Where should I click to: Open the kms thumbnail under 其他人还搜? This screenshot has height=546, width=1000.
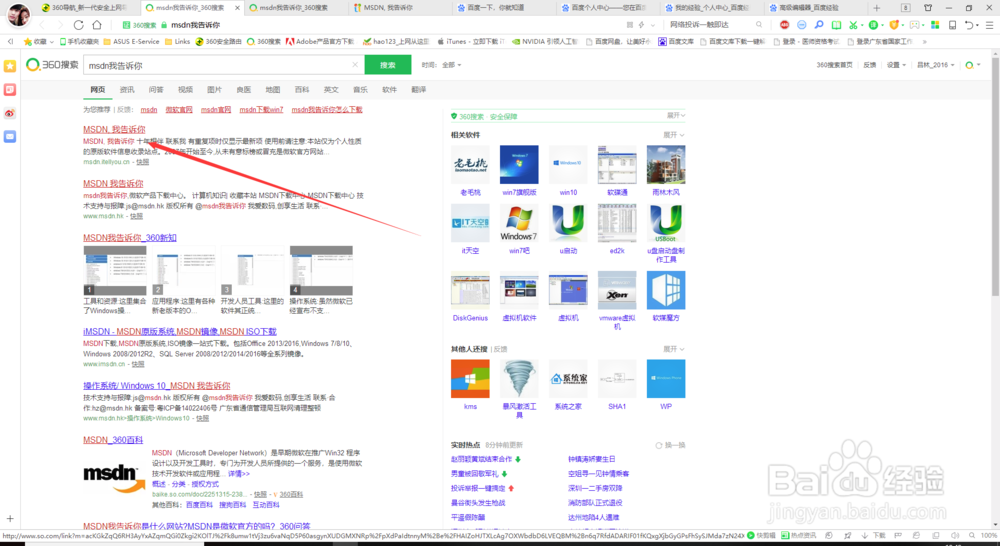tap(470, 379)
